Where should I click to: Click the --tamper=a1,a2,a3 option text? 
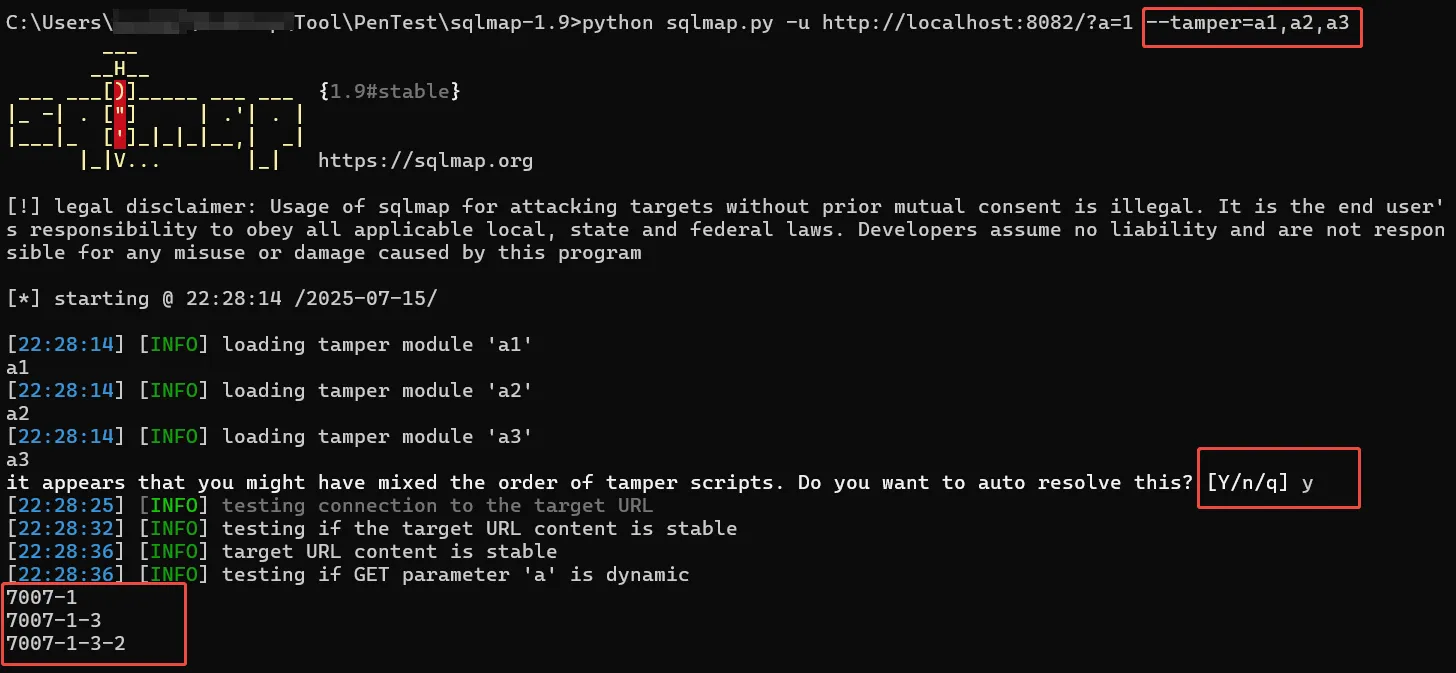1252,23
